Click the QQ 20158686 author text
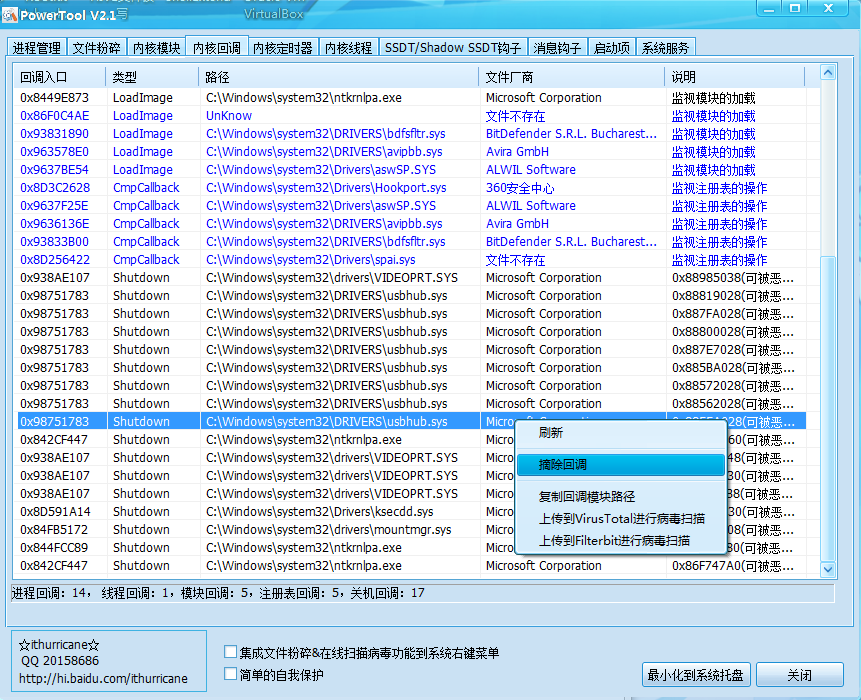The image size is (861, 700). click(x=60, y=660)
